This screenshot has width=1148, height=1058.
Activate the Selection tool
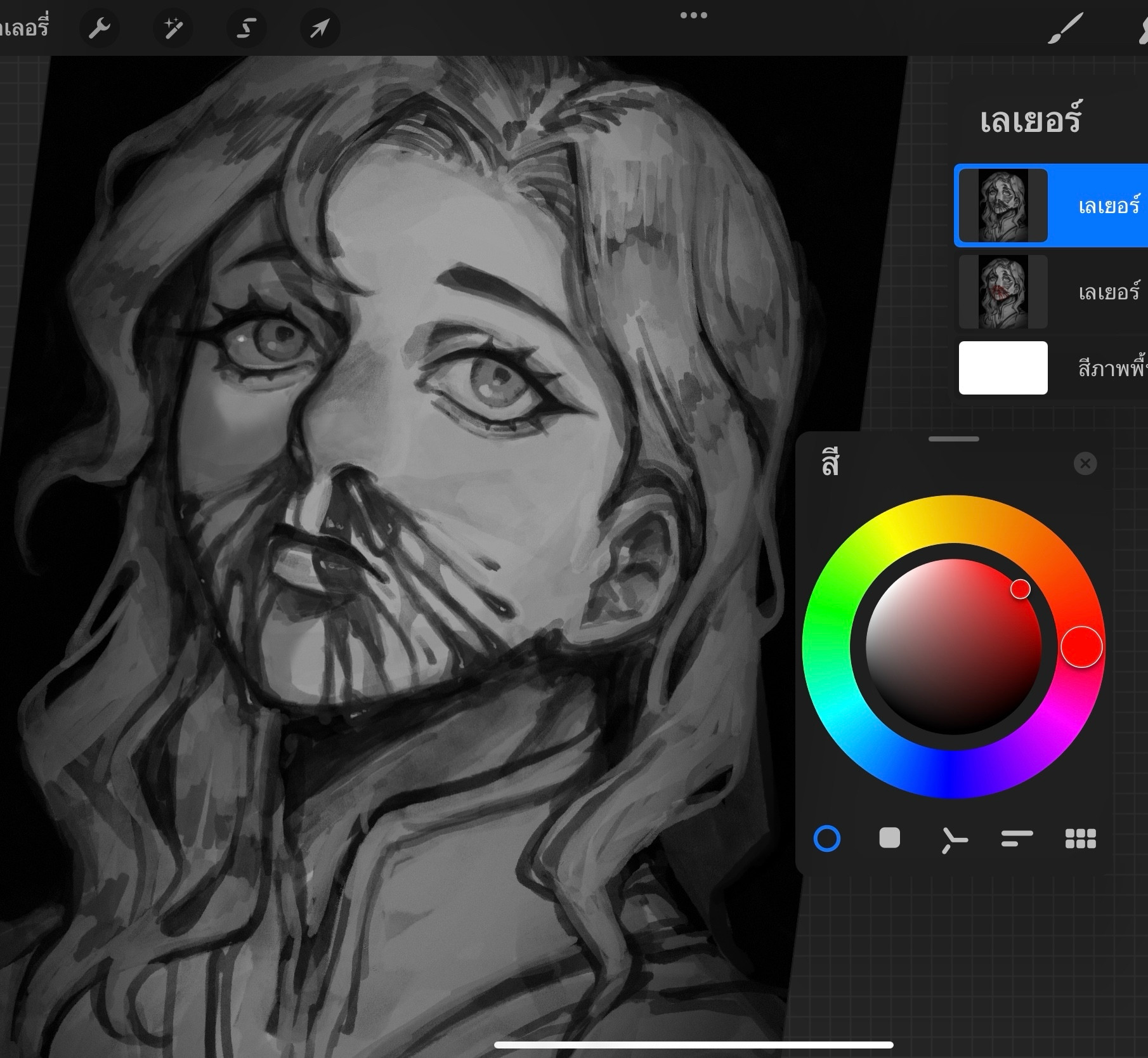click(247, 29)
